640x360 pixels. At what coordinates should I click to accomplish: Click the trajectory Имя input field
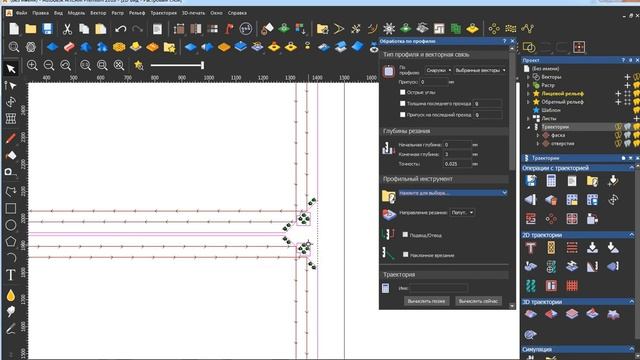[x=438, y=288]
